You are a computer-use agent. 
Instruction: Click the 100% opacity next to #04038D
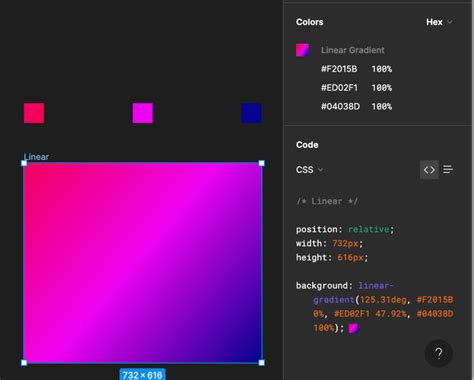(382, 107)
